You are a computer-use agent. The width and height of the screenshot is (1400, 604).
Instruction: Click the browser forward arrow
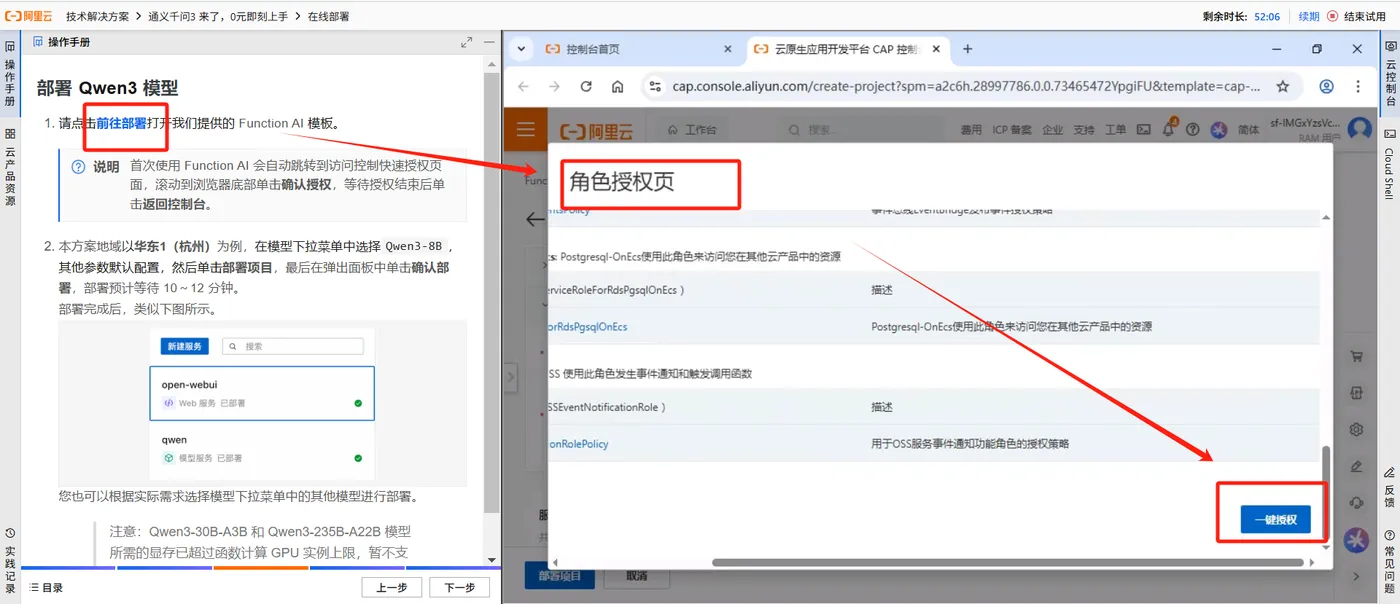tap(554, 87)
